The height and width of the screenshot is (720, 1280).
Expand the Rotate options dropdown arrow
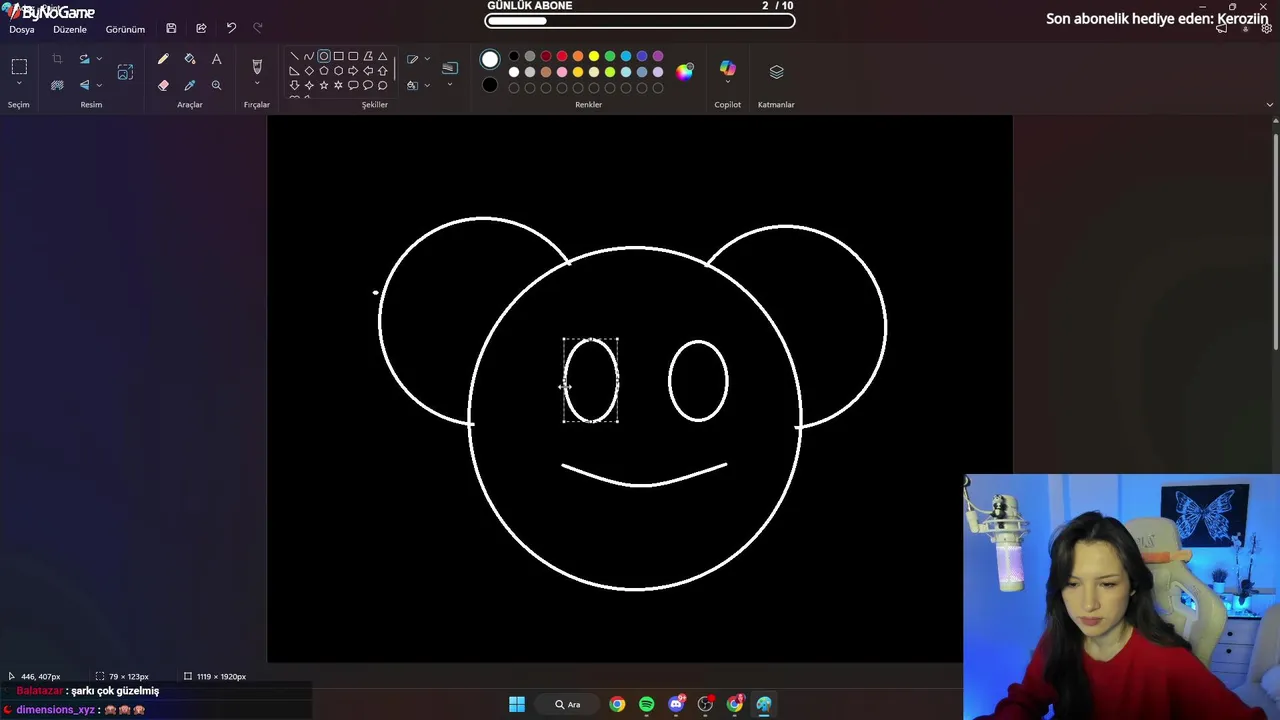click(99, 60)
